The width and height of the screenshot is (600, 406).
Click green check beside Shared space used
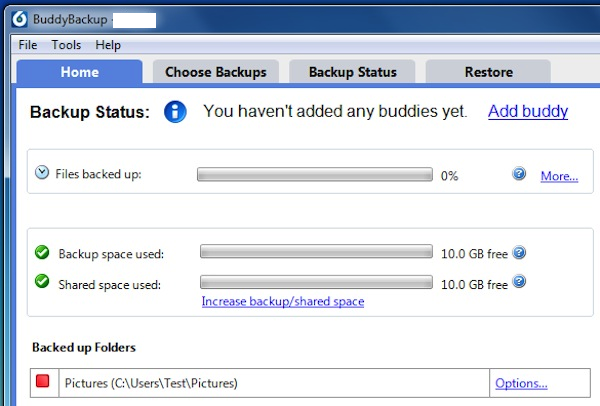[42, 281]
